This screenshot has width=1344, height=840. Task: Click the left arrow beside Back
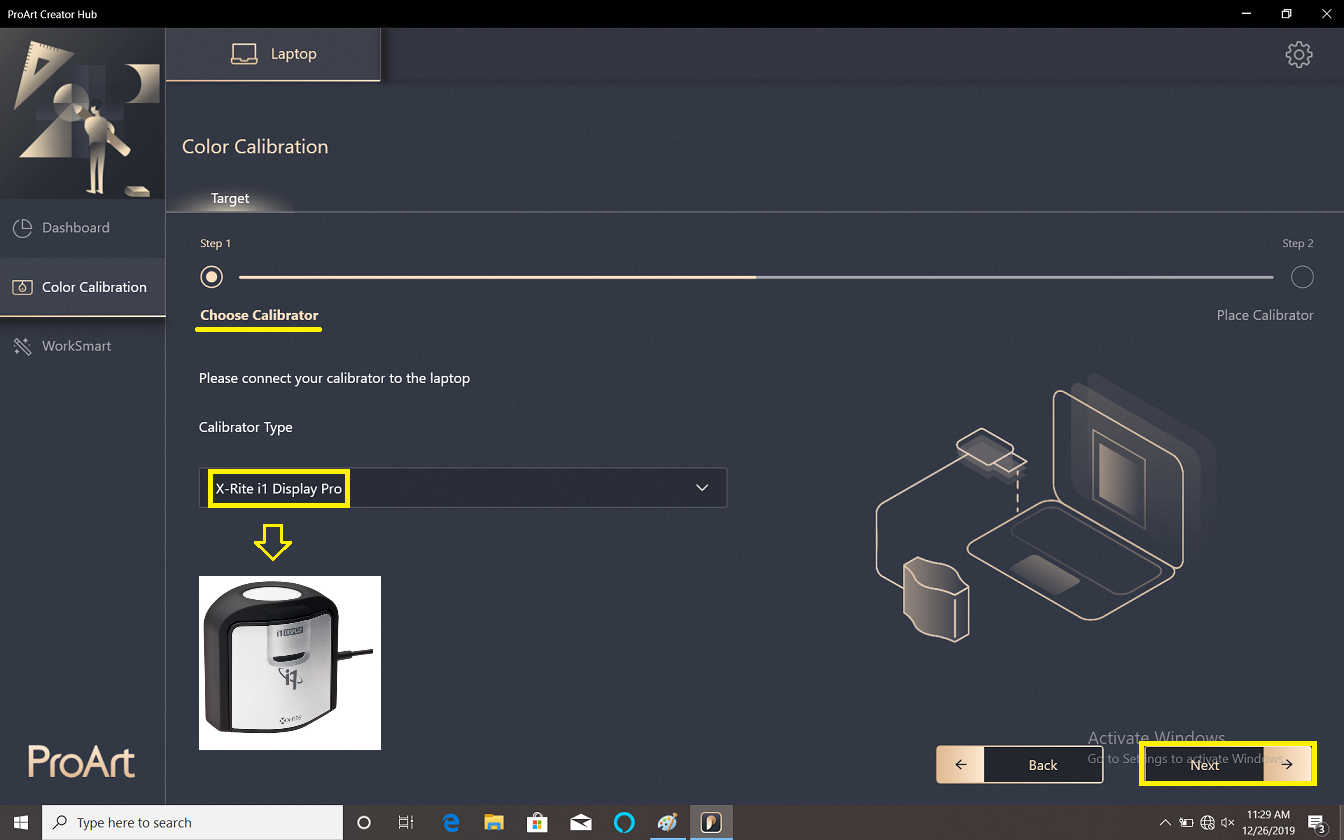[961, 765]
